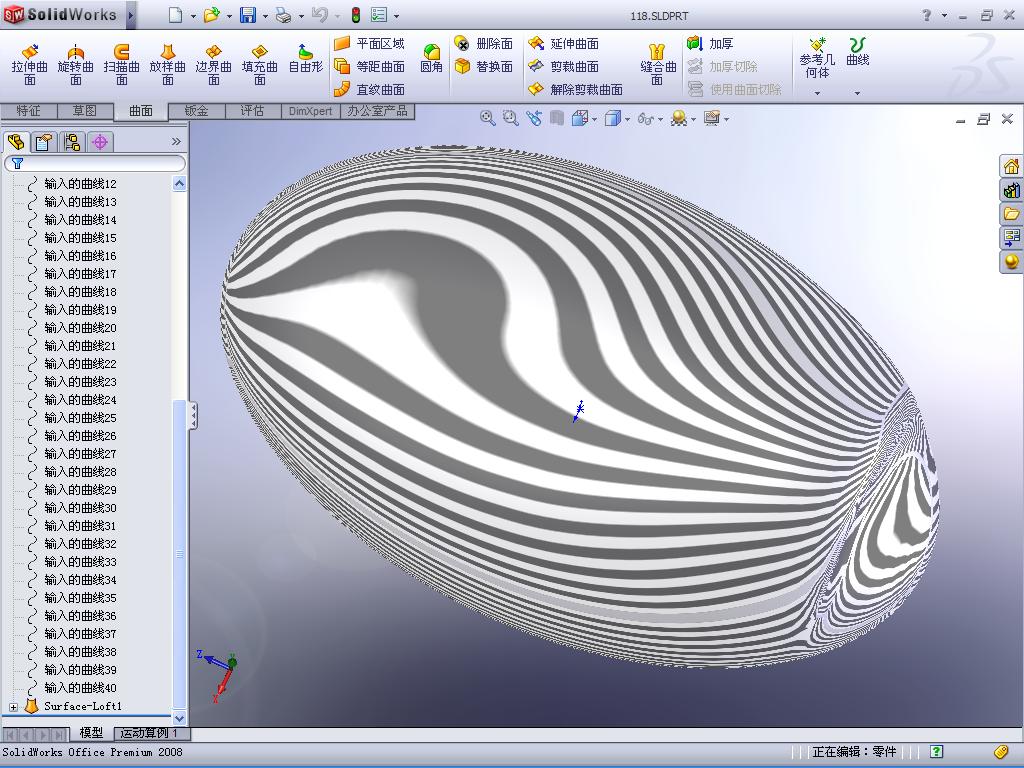Open the 曲线 curves tool
The width and height of the screenshot is (1024, 768).
[857, 52]
